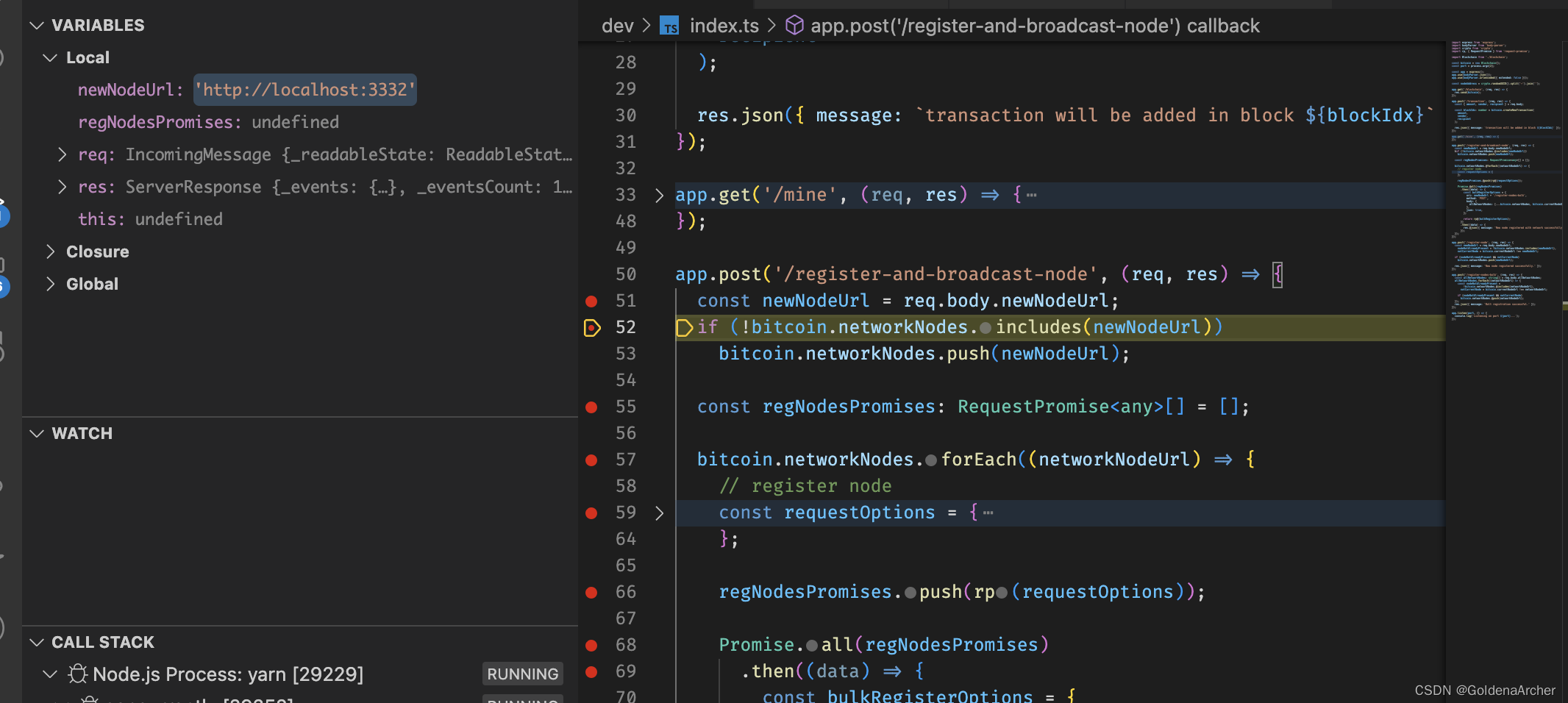Collapse the Node.js Process yarn entry
This screenshot has height=703, width=1568.
(50, 674)
